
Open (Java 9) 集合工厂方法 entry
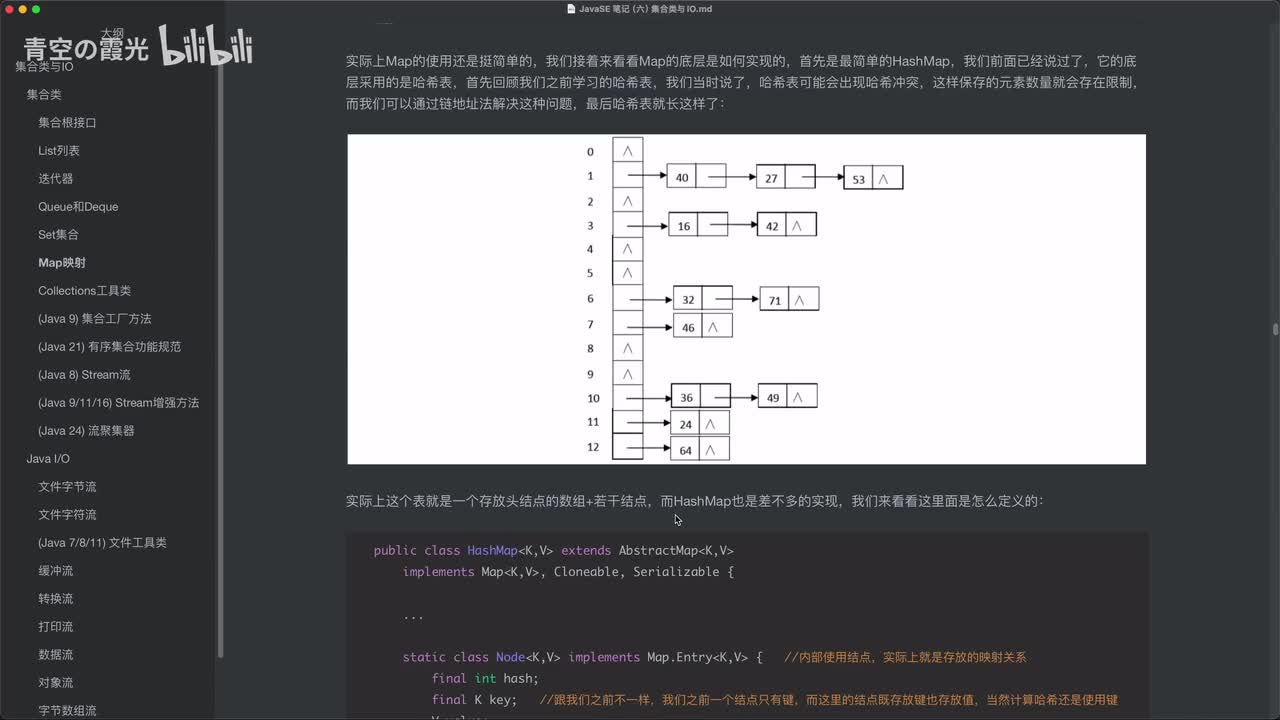(x=95, y=318)
